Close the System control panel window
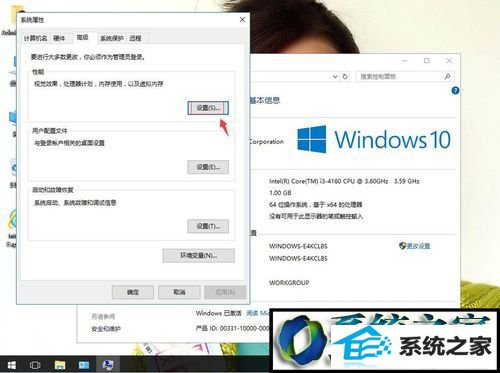Image resolution: width=500 pixels, height=373 pixels. tap(449, 61)
